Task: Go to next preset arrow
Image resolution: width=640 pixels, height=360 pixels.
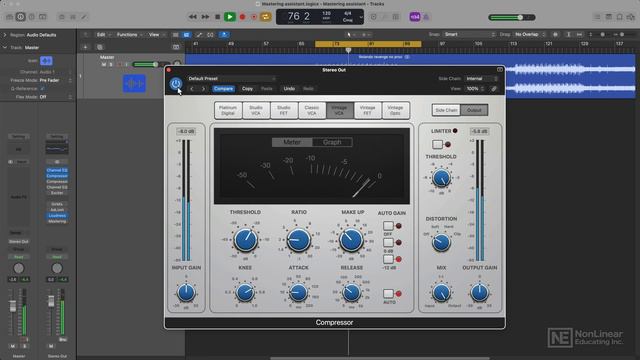Action: [x=203, y=89]
